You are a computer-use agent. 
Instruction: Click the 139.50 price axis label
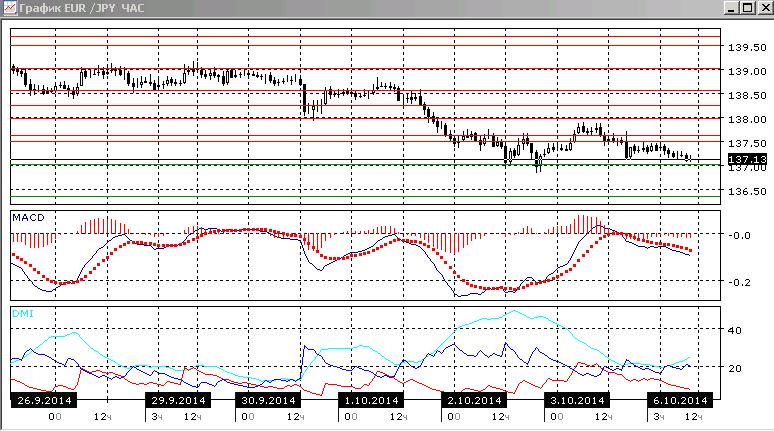click(x=747, y=47)
